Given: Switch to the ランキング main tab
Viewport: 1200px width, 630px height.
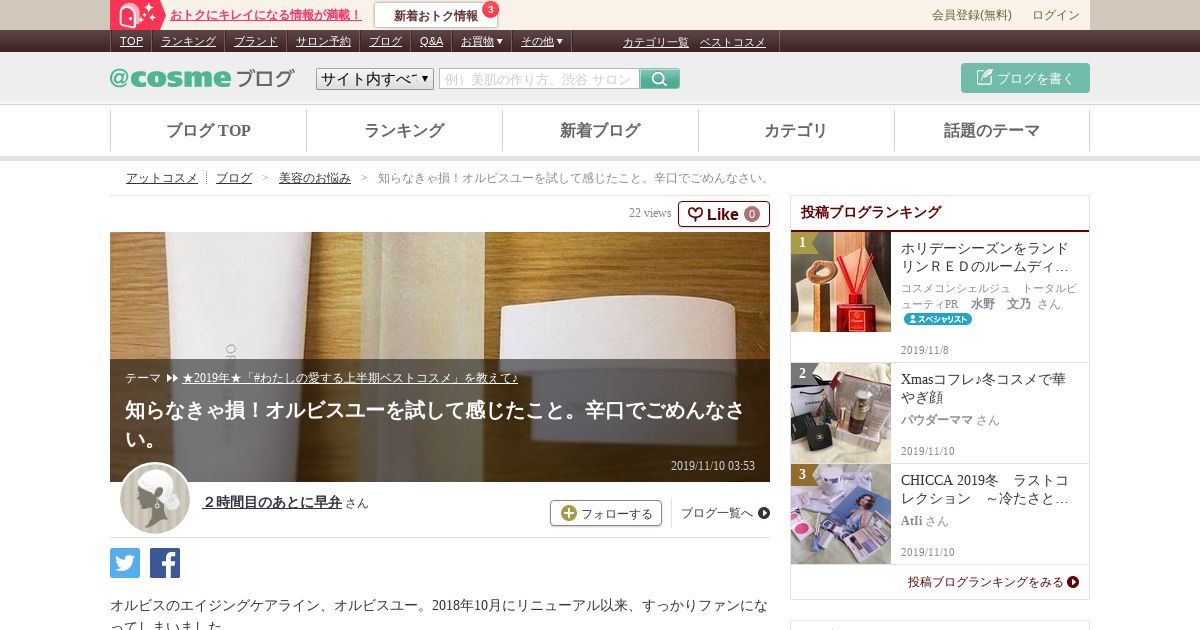Looking at the screenshot, I should [x=404, y=130].
